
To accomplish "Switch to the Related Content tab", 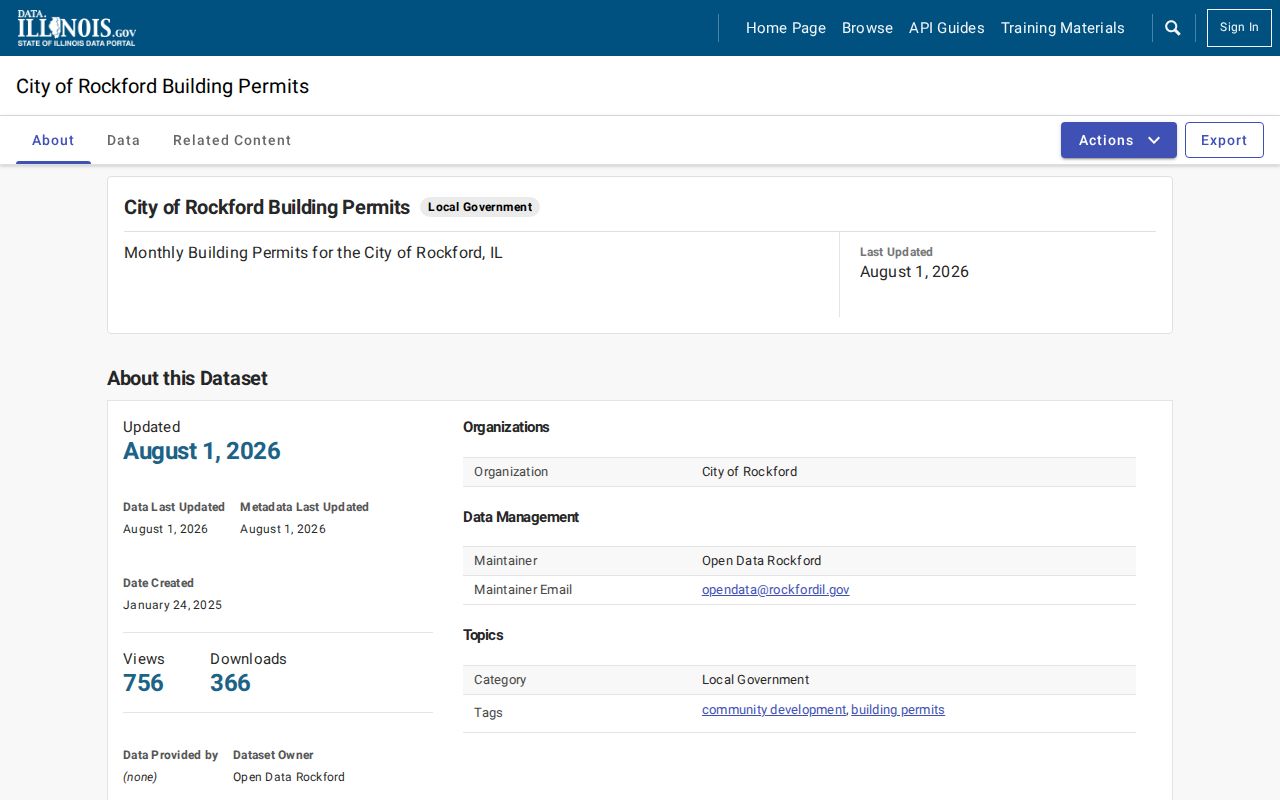I will (232, 140).
